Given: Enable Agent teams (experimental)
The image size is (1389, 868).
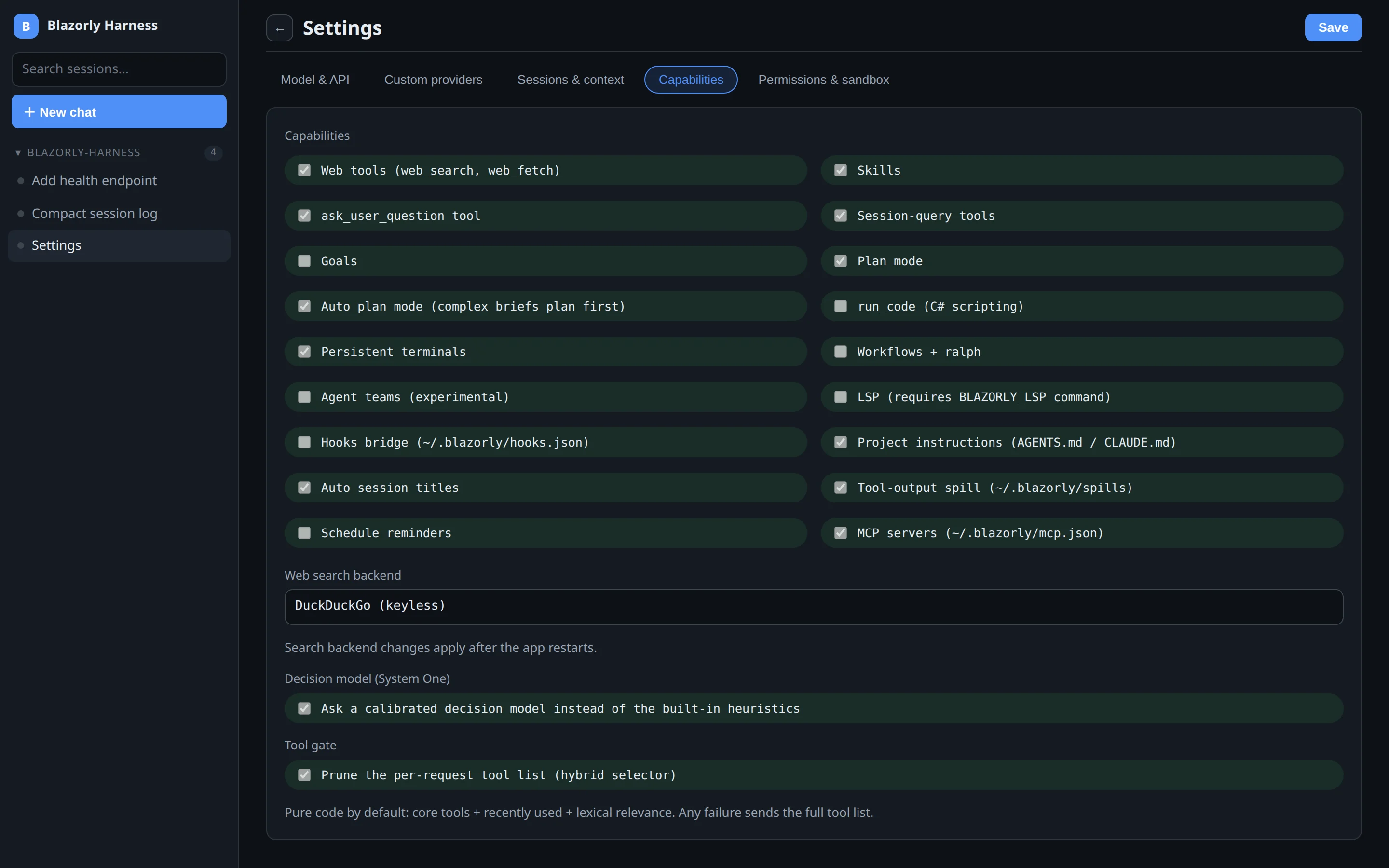Looking at the screenshot, I should (304, 397).
